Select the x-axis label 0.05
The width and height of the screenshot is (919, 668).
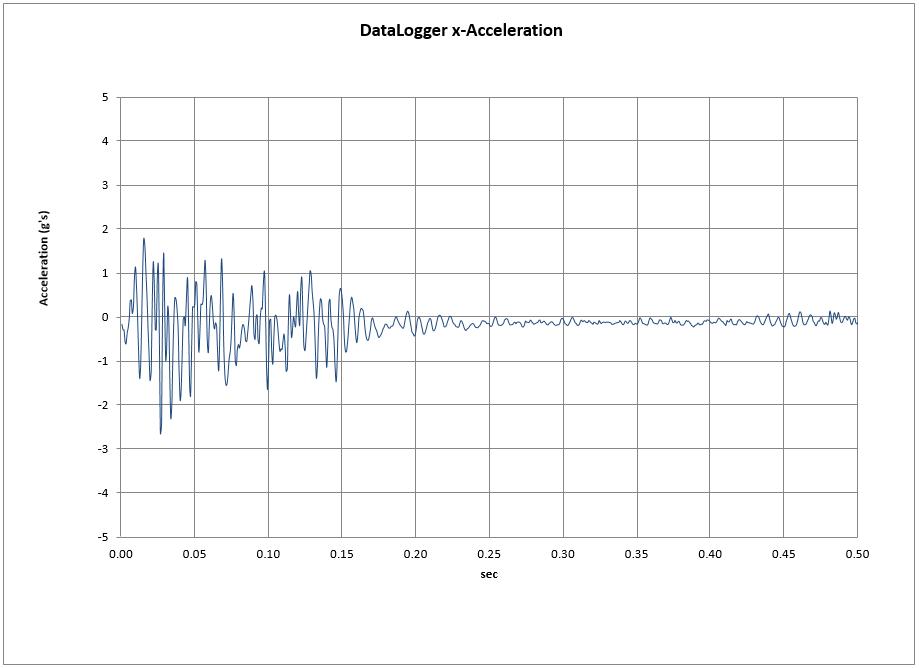[194, 553]
